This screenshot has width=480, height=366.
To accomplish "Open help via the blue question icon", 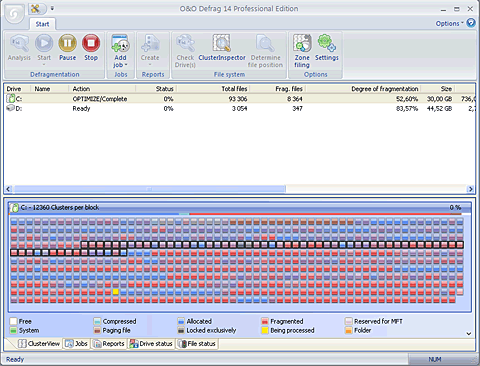I will click(x=471, y=23).
